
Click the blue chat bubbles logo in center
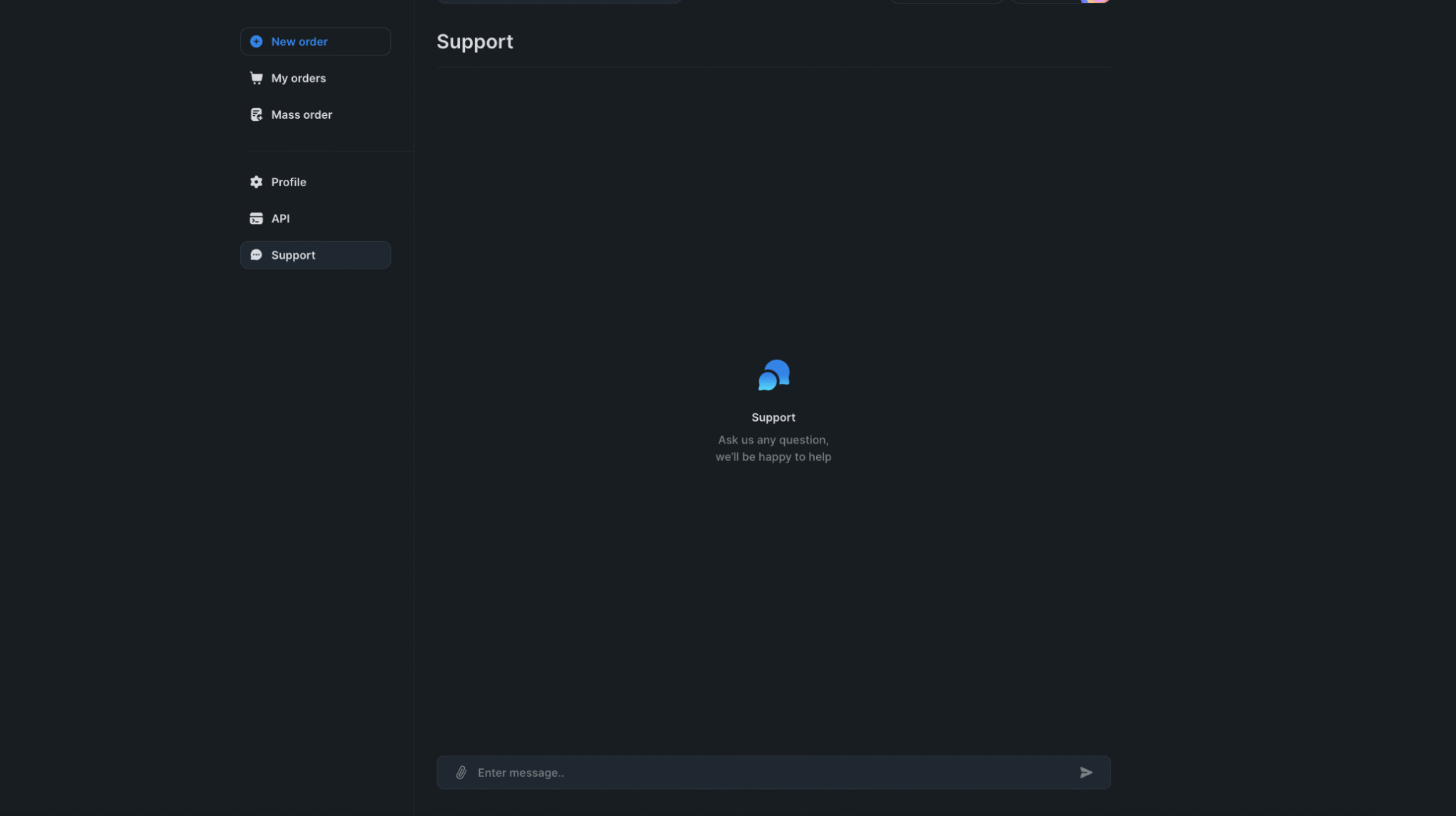[773, 375]
